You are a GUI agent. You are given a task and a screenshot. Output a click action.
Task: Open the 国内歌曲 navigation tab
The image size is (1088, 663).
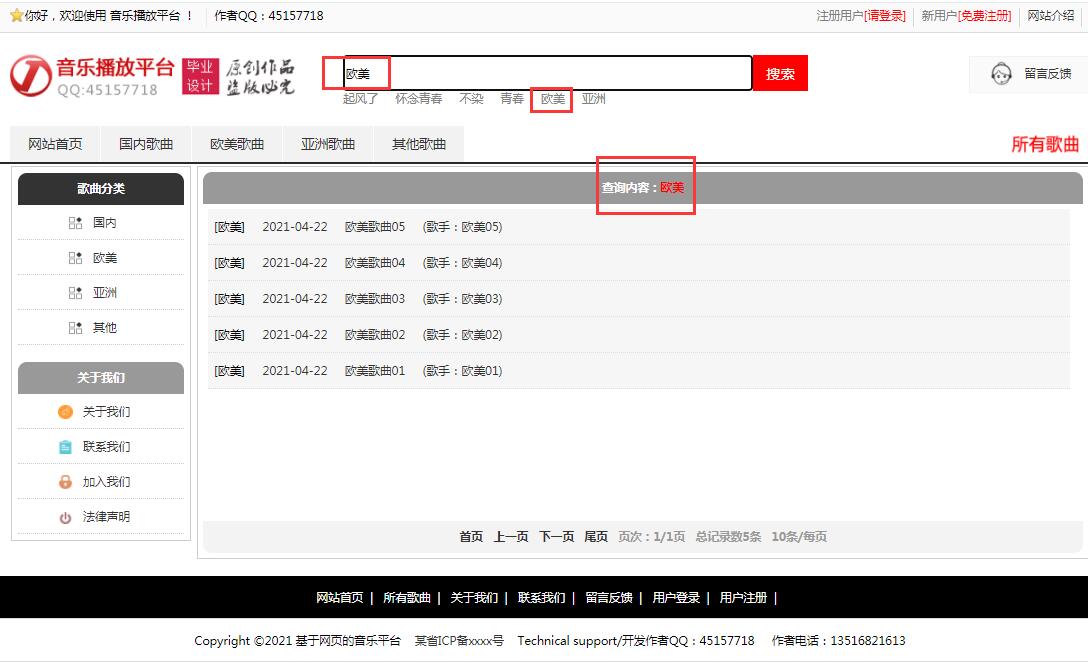pos(146,144)
